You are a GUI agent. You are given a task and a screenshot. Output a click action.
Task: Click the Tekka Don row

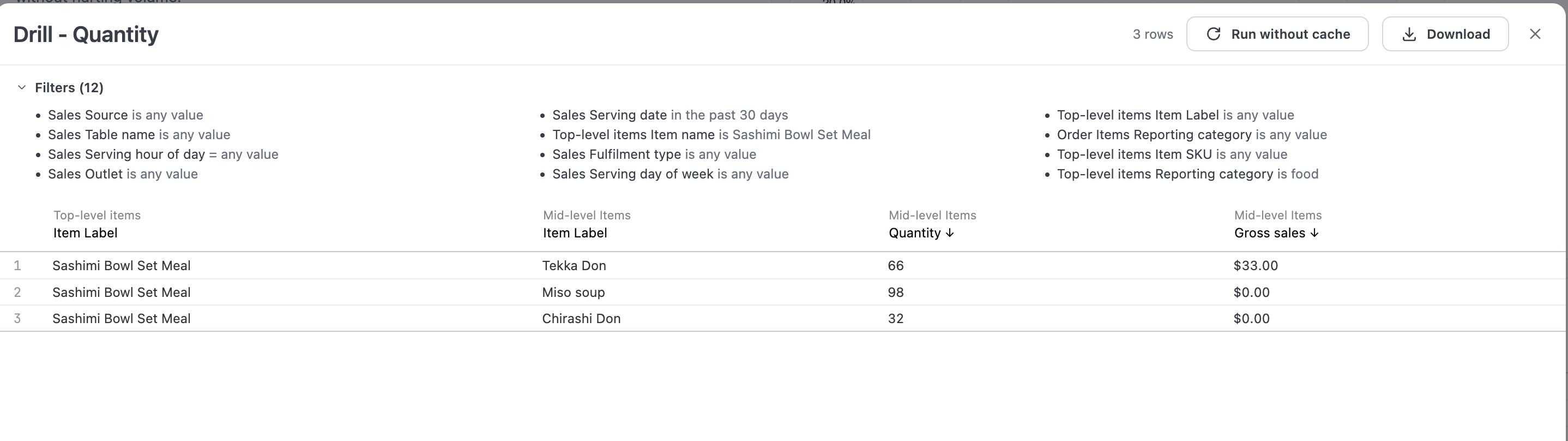(574, 266)
